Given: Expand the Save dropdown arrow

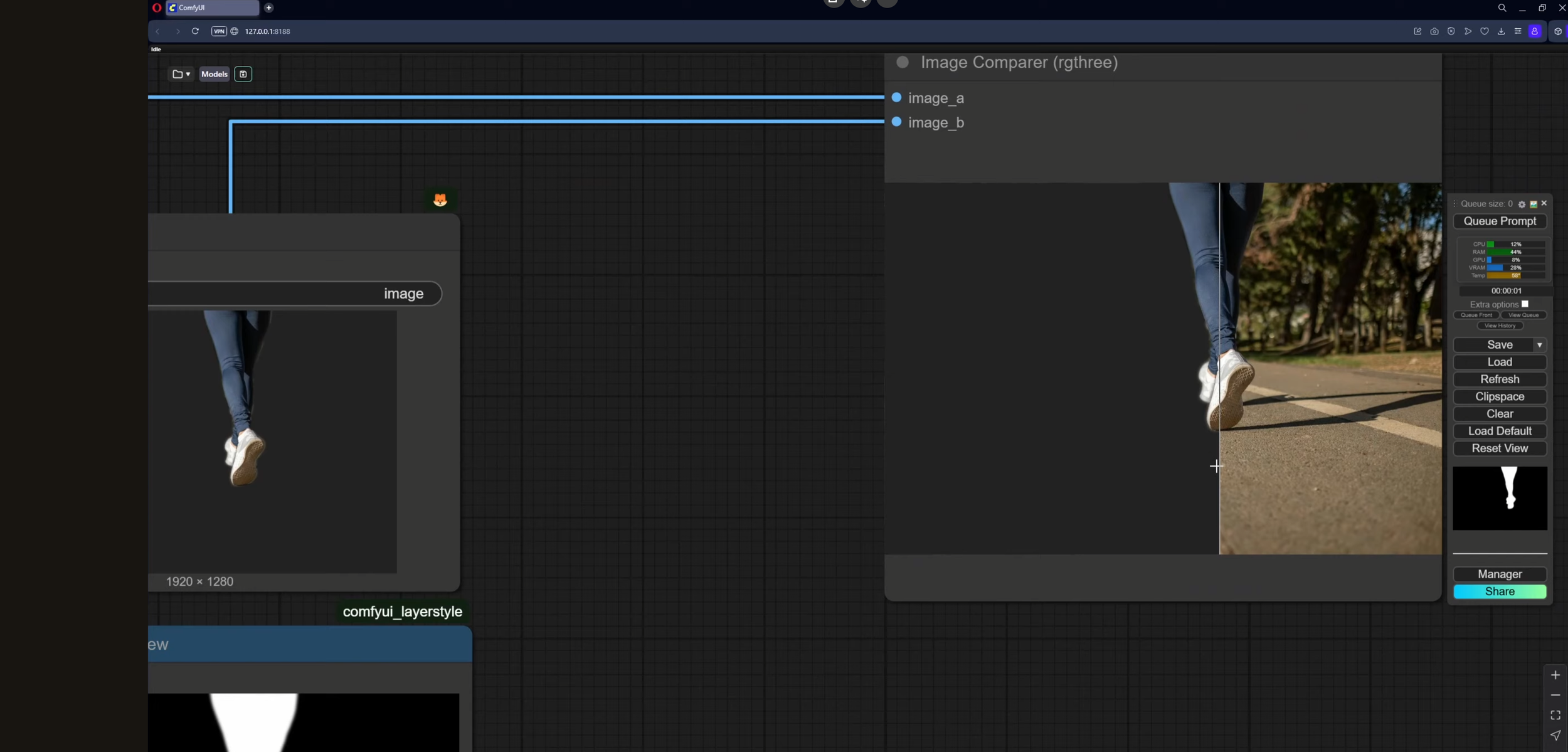Looking at the screenshot, I should click(1539, 345).
